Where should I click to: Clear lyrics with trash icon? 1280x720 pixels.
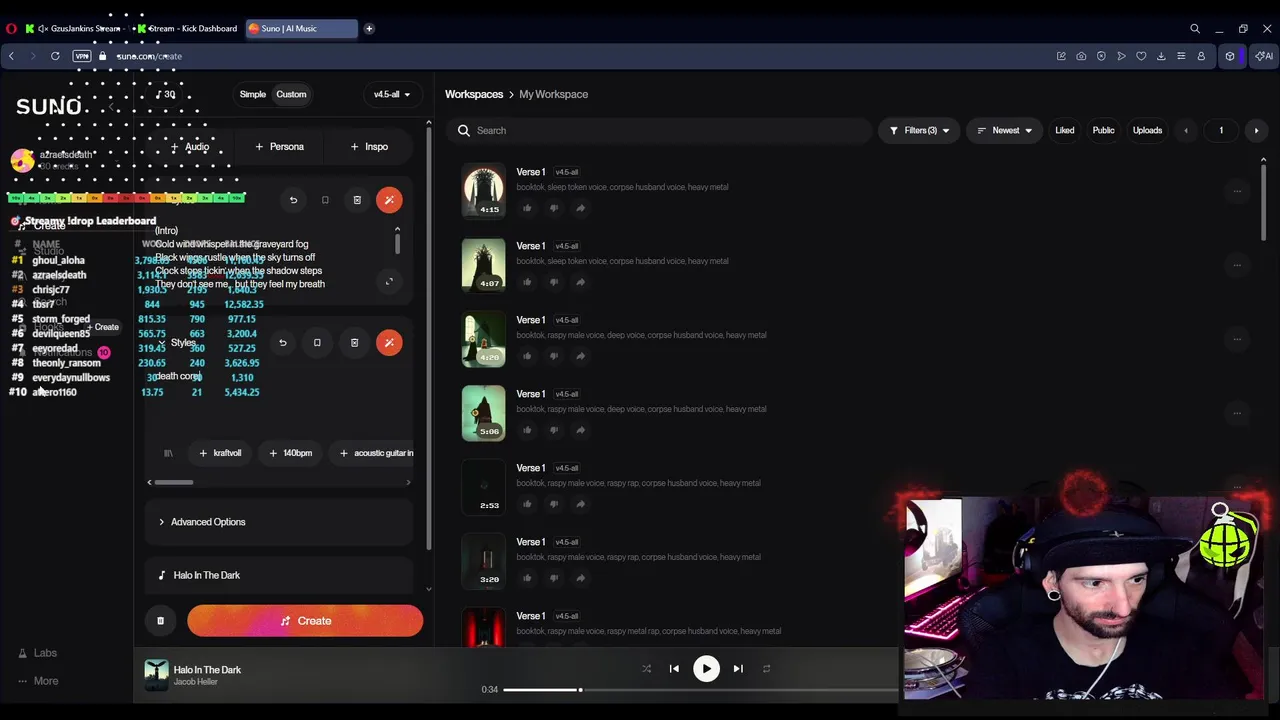[x=357, y=200]
